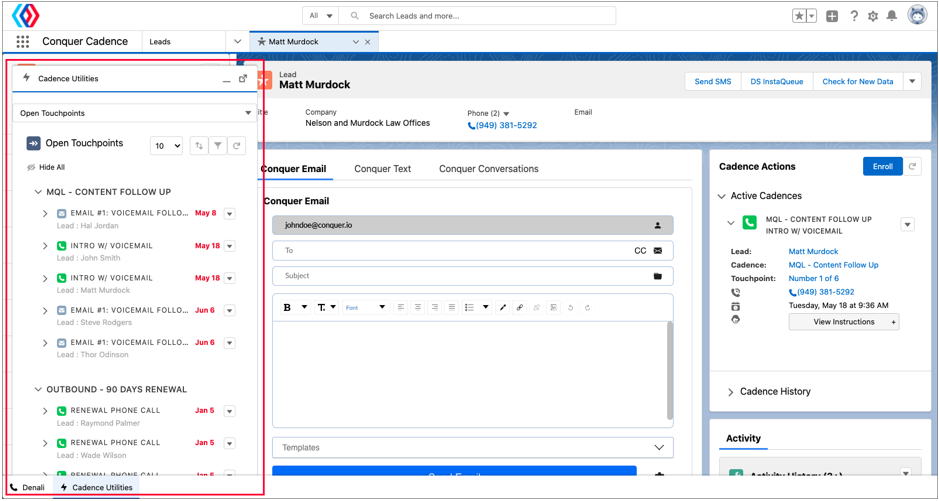
Task: Open the Templates dropdown
Action: [472, 448]
